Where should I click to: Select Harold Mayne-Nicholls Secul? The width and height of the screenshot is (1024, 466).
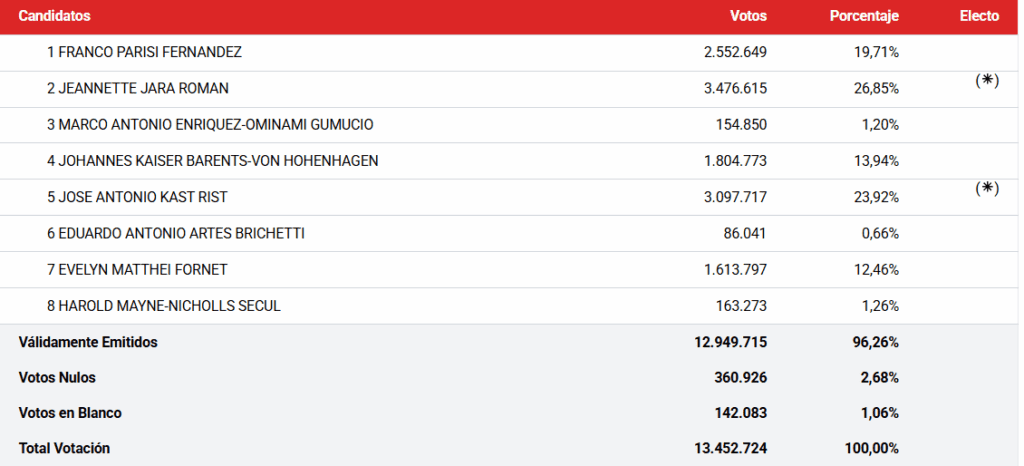tap(163, 305)
